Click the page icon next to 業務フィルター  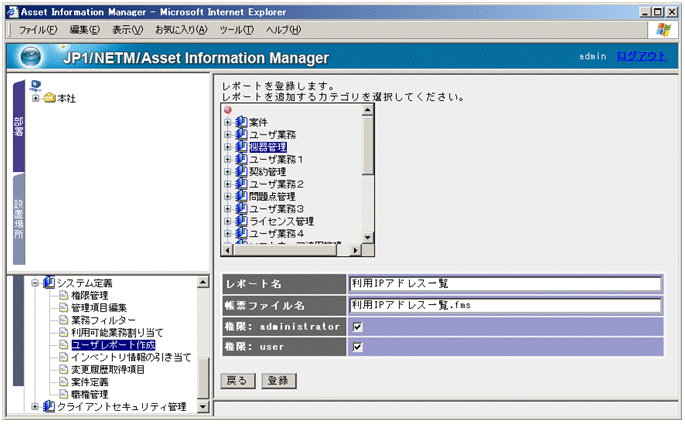click(x=63, y=320)
